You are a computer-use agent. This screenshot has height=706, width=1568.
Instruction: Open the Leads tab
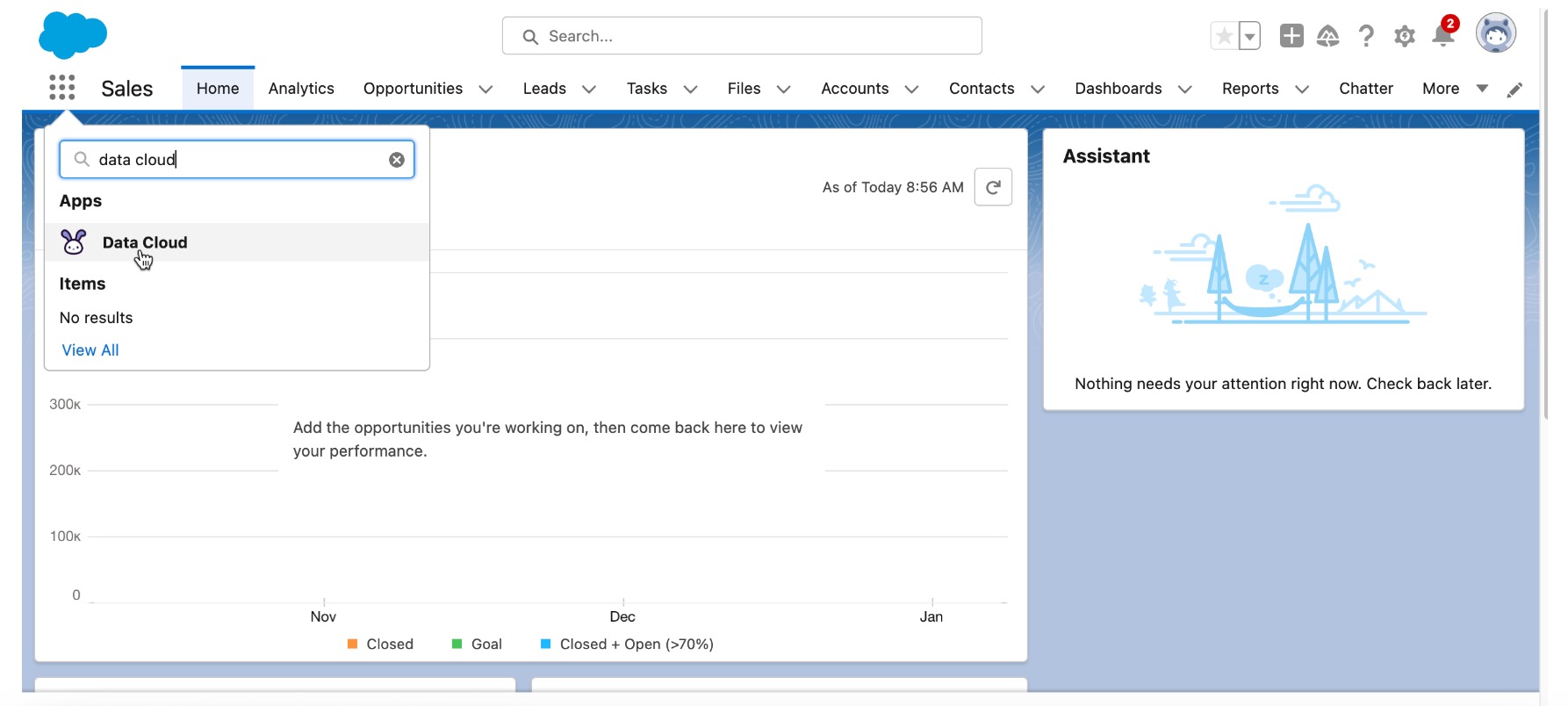coord(544,89)
